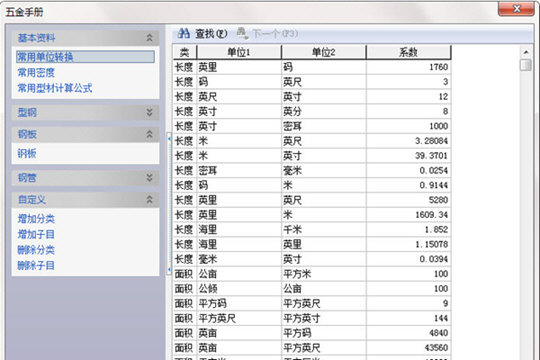Expand the 钢管 section
The image size is (540, 360).
149,178
